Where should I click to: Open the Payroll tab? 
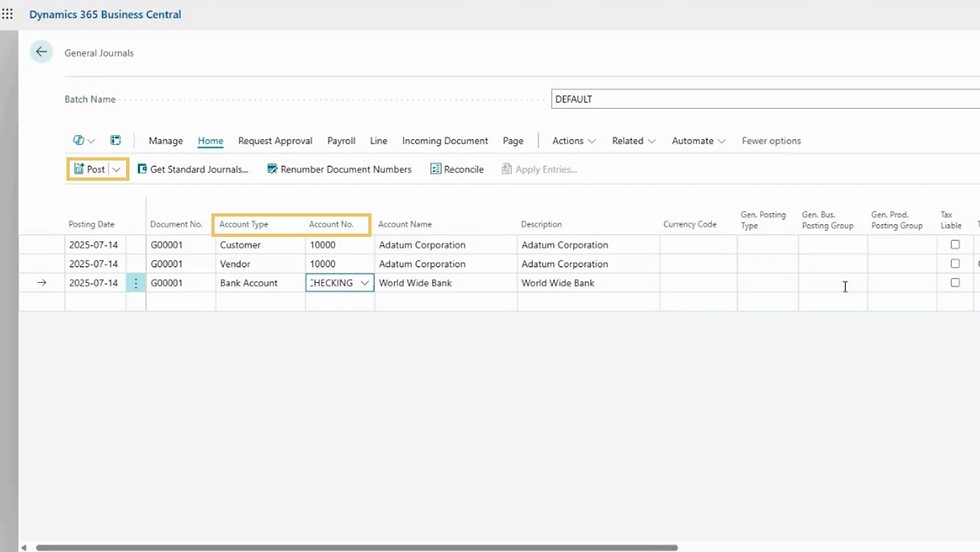[341, 141]
